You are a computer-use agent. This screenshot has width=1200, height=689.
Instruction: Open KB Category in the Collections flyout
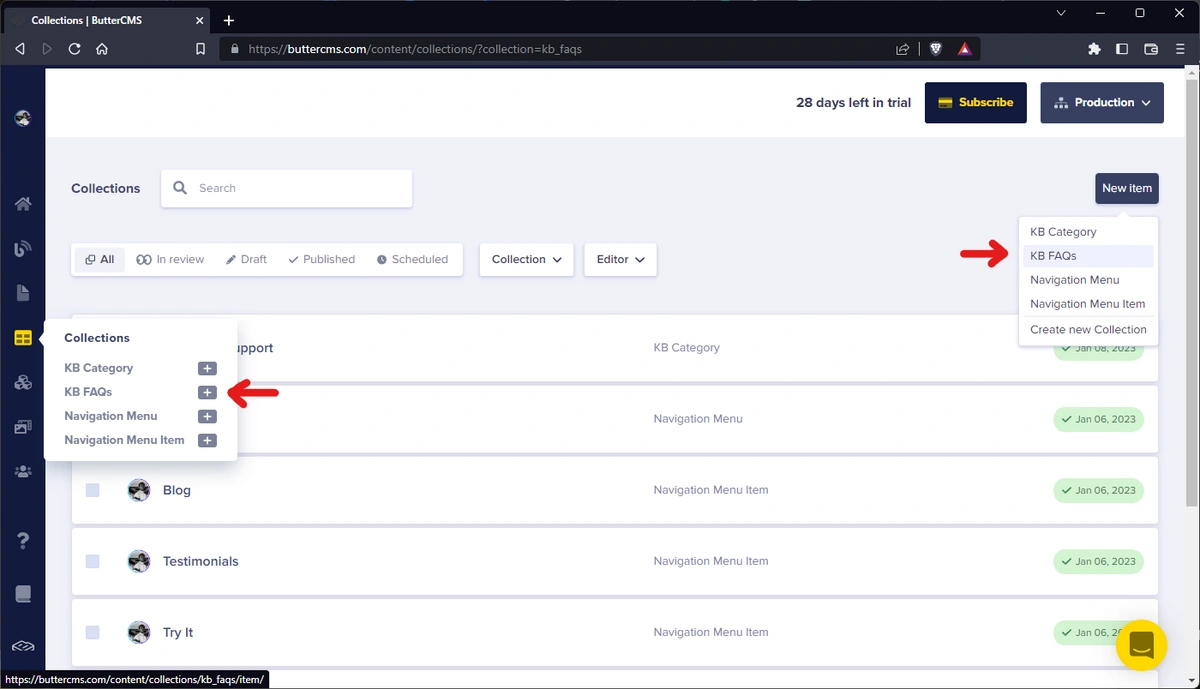(99, 368)
